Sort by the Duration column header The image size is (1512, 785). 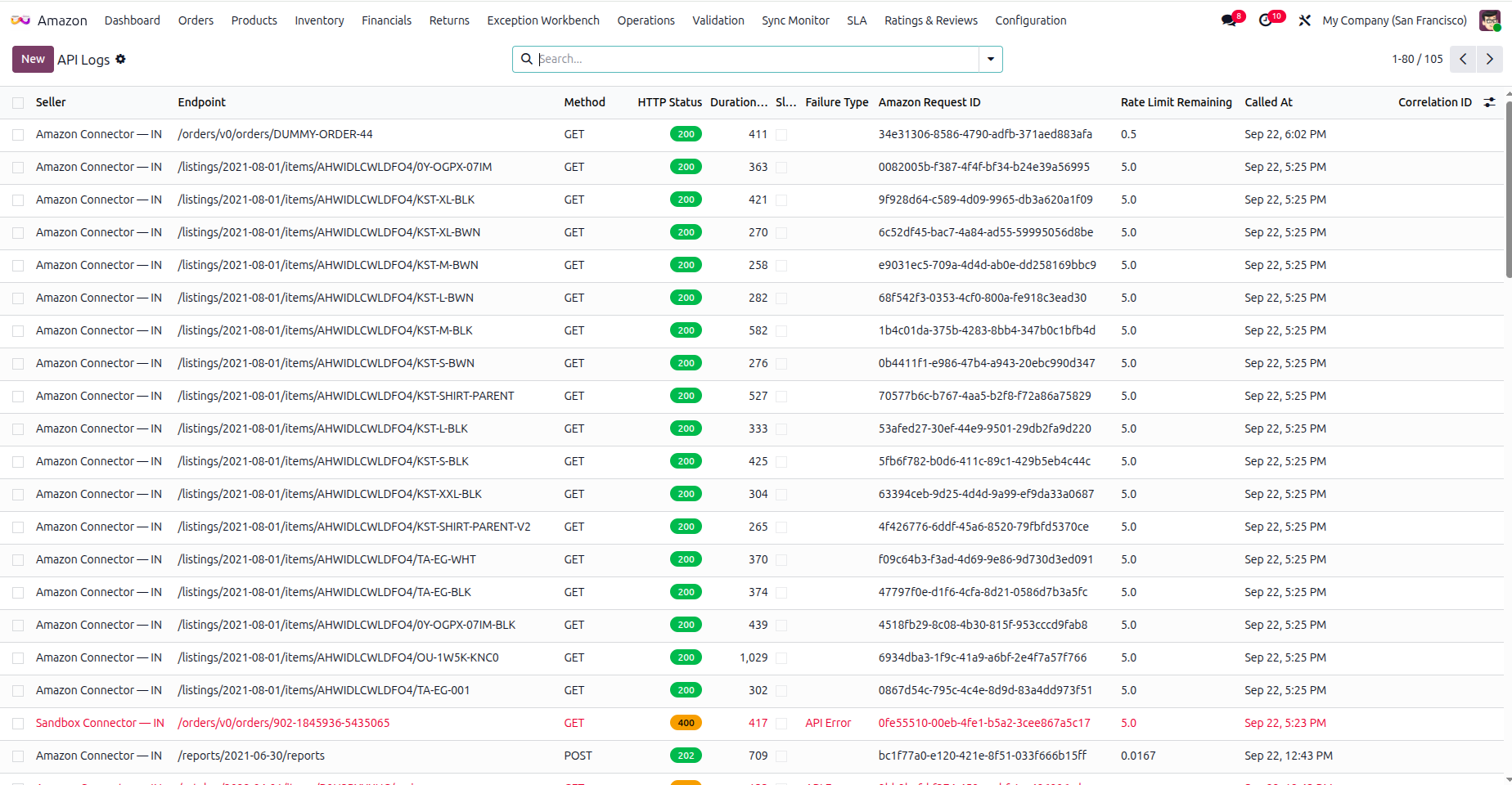click(x=739, y=102)
